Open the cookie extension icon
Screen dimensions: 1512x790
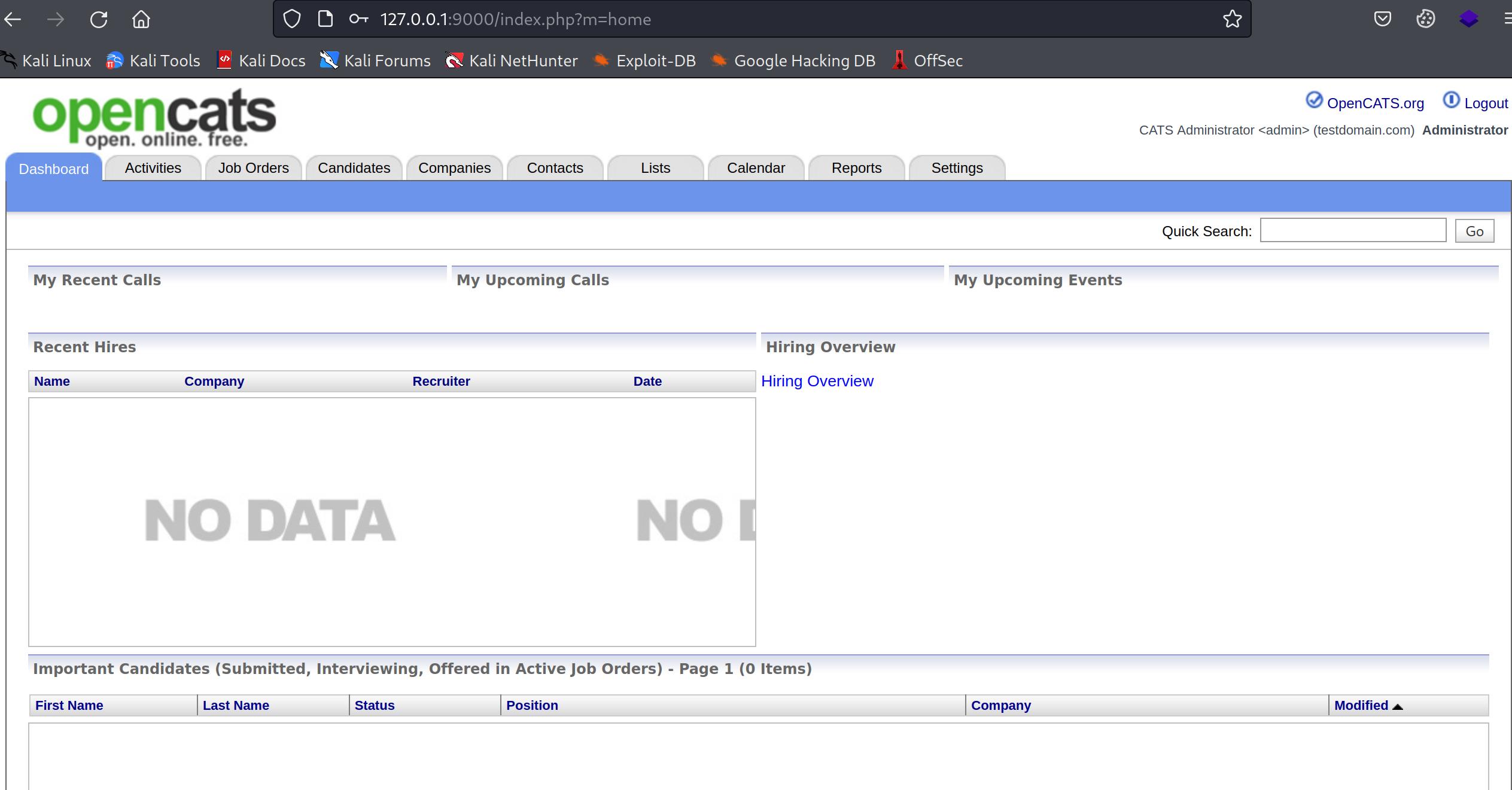pos(1425,20)
